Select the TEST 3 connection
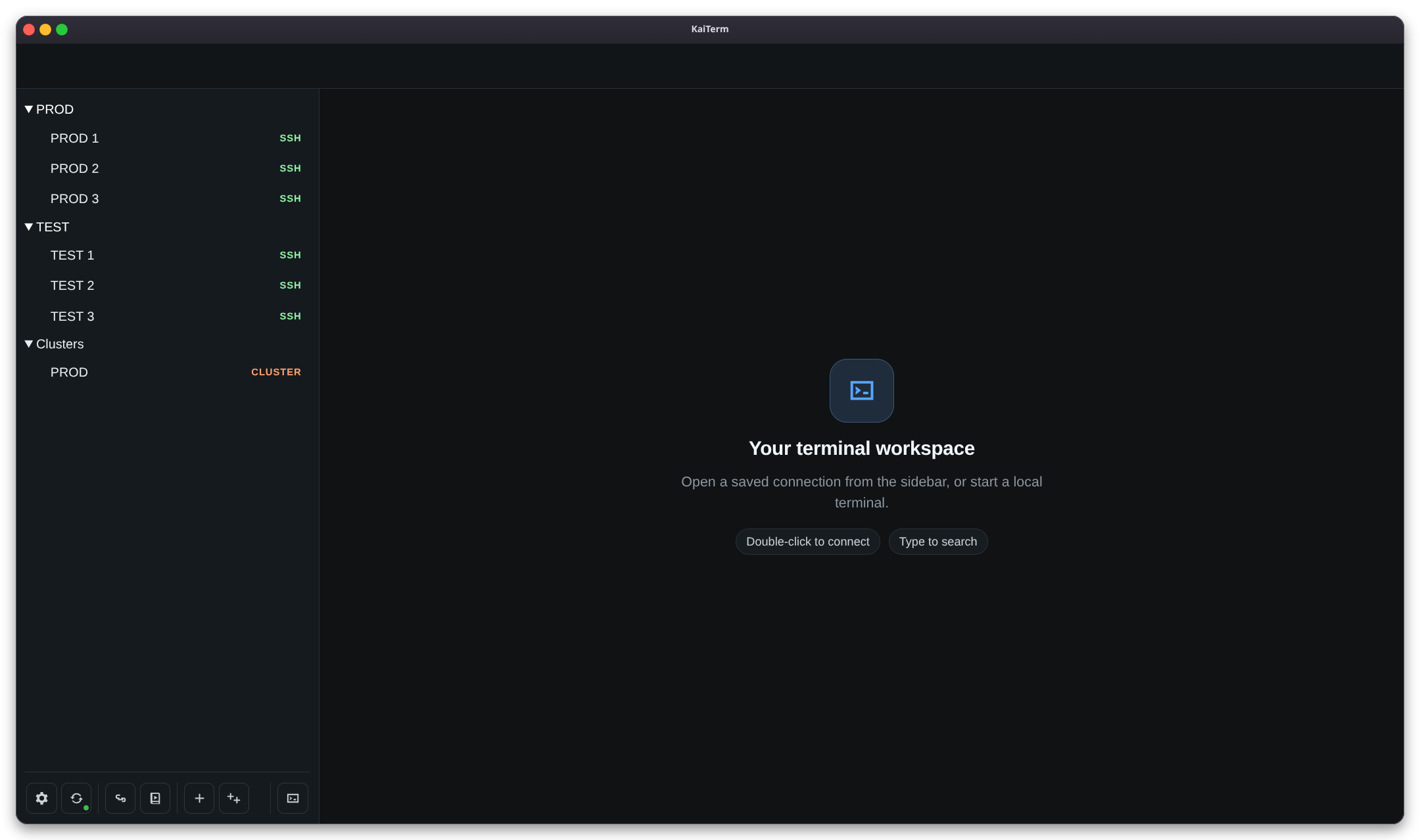 pyautogui.click(x=168, y=316)
